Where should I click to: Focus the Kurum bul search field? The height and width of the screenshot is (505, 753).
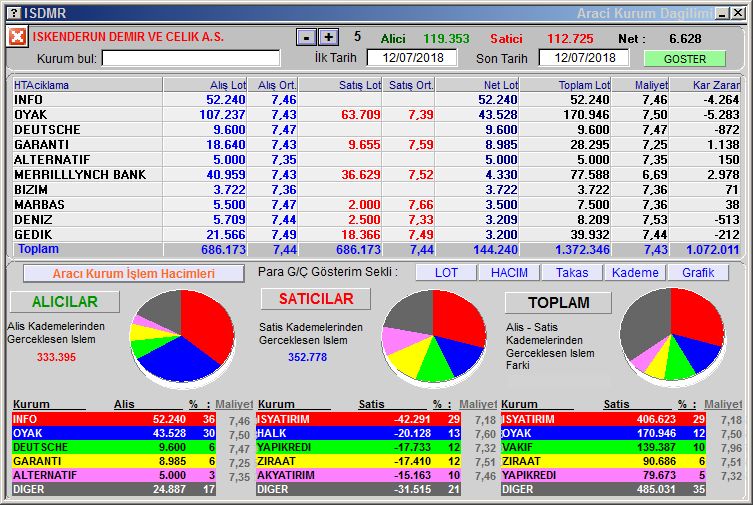191,59
